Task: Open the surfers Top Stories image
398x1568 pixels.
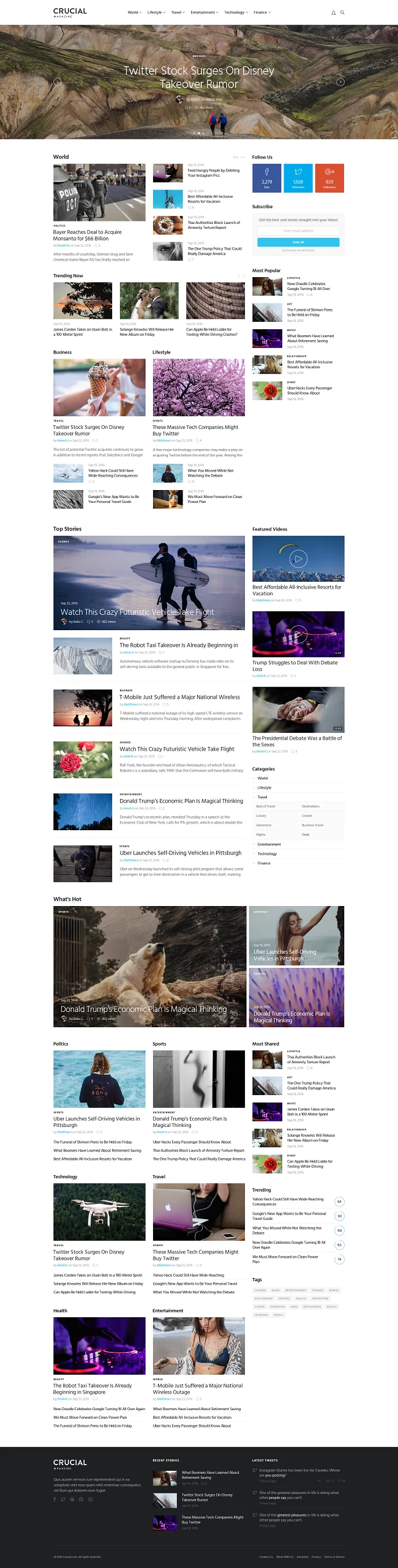Action: point(149,583)
